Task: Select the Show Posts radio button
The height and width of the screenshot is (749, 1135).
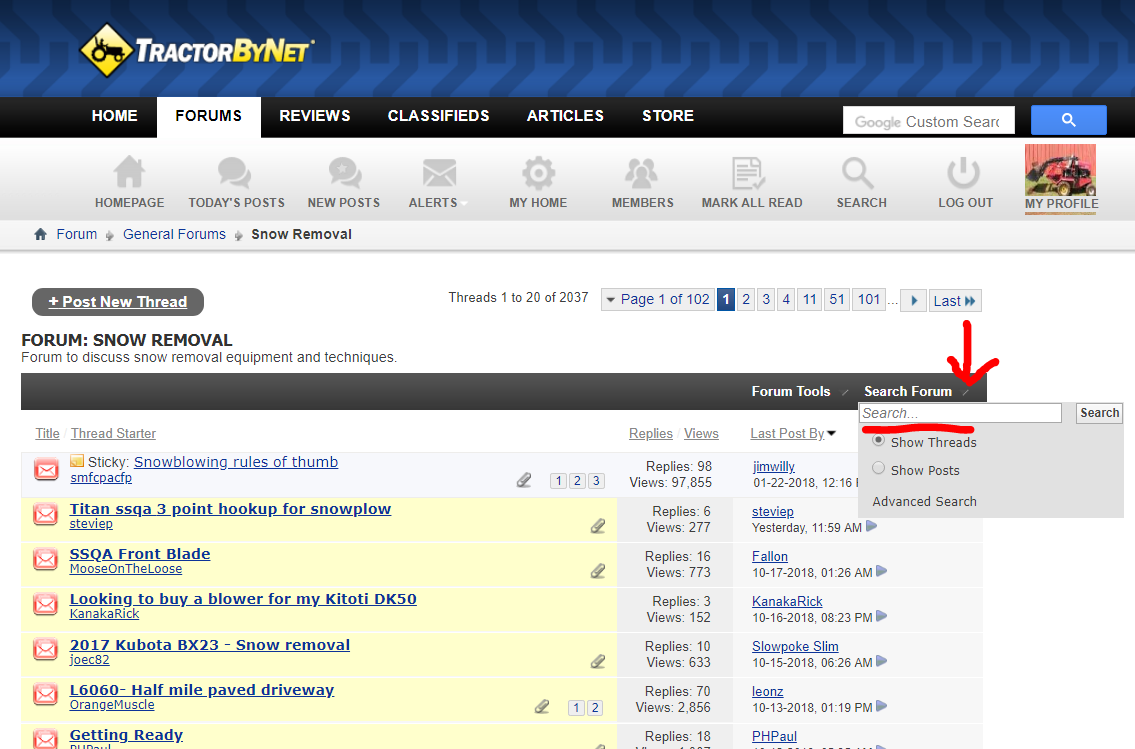Action: (x=879, y=469)
